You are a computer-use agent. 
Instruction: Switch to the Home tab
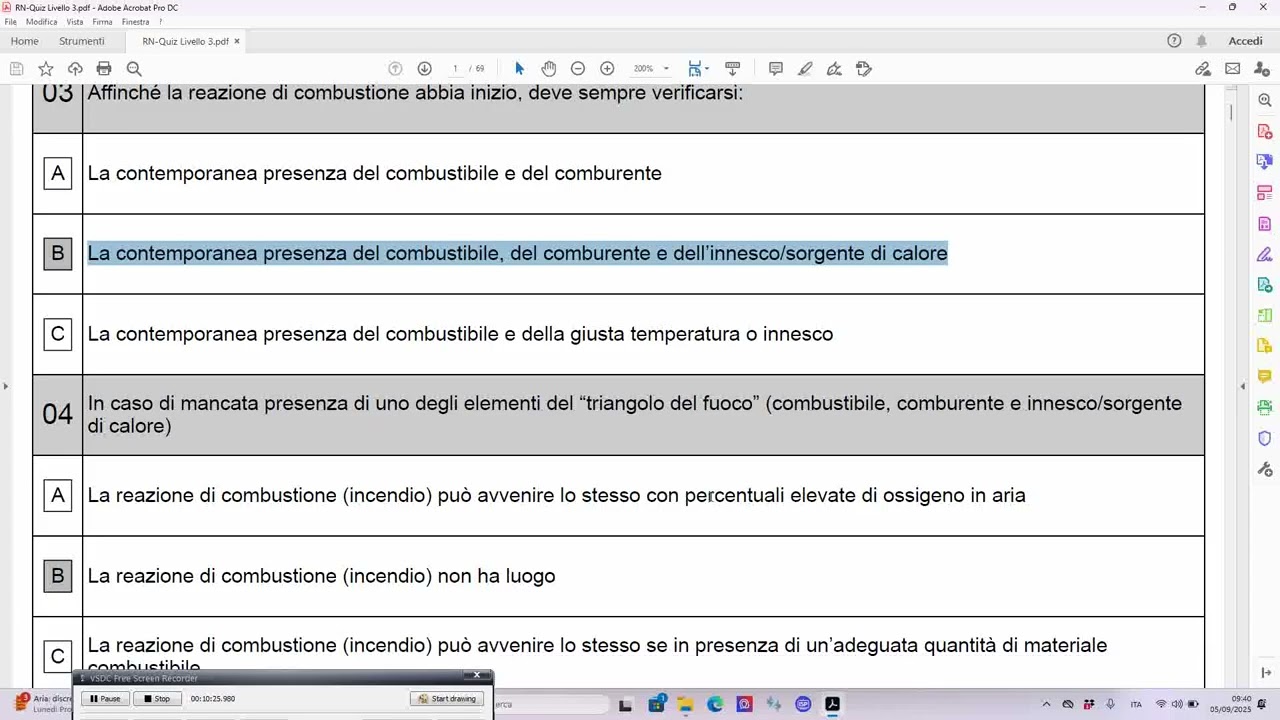tap(24, 41)
